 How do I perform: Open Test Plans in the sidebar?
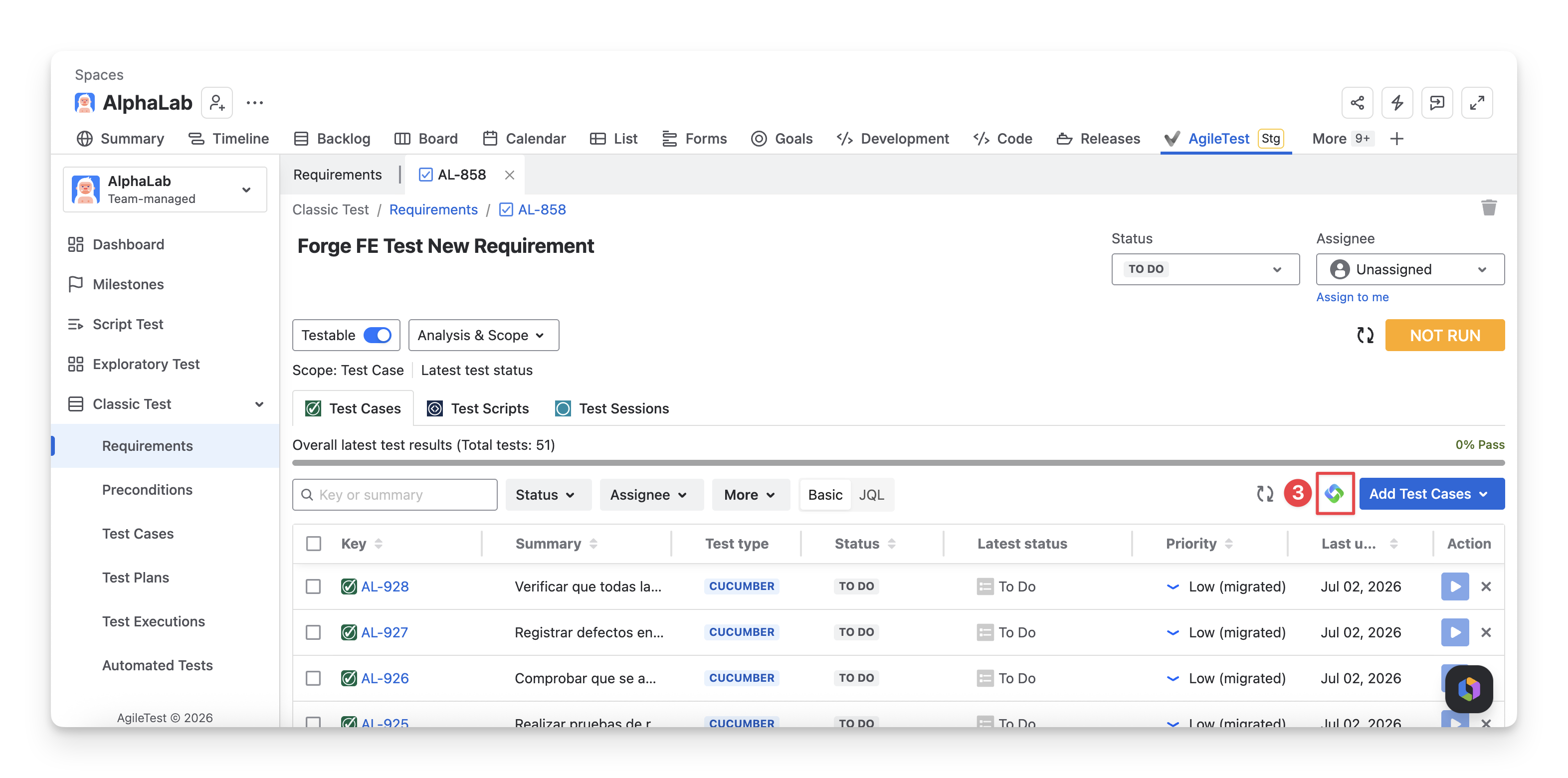pyautogui.click(x=136, y=578)
